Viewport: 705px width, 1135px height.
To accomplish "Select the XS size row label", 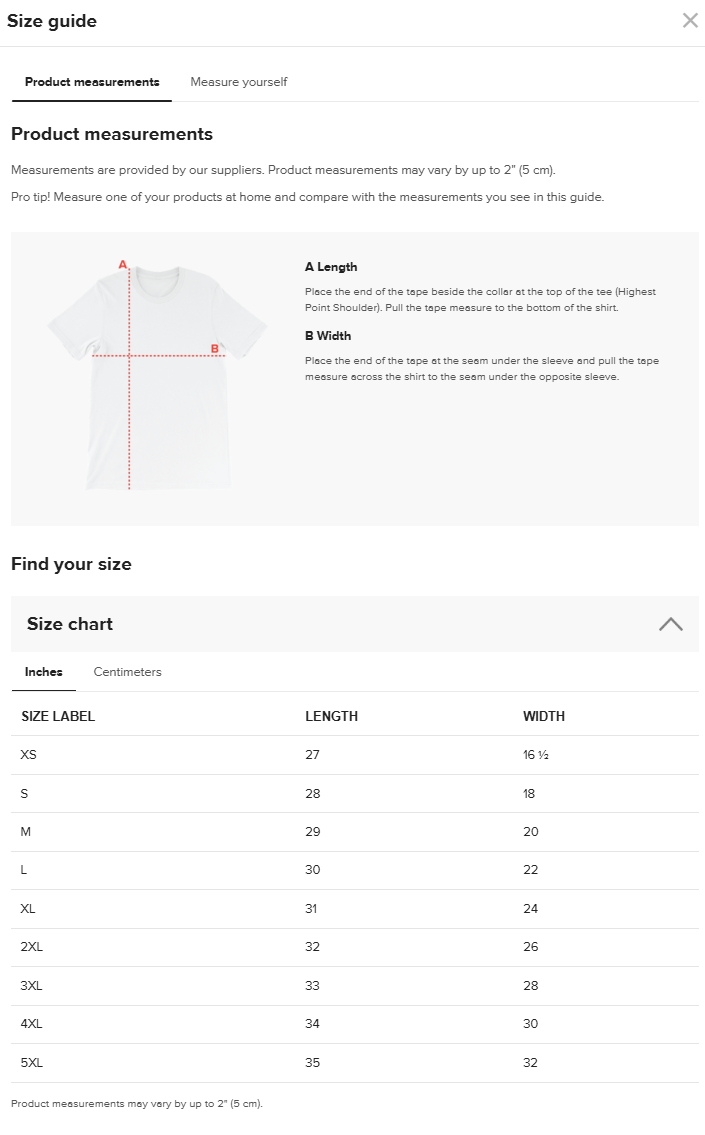I will tap(29, 755).
